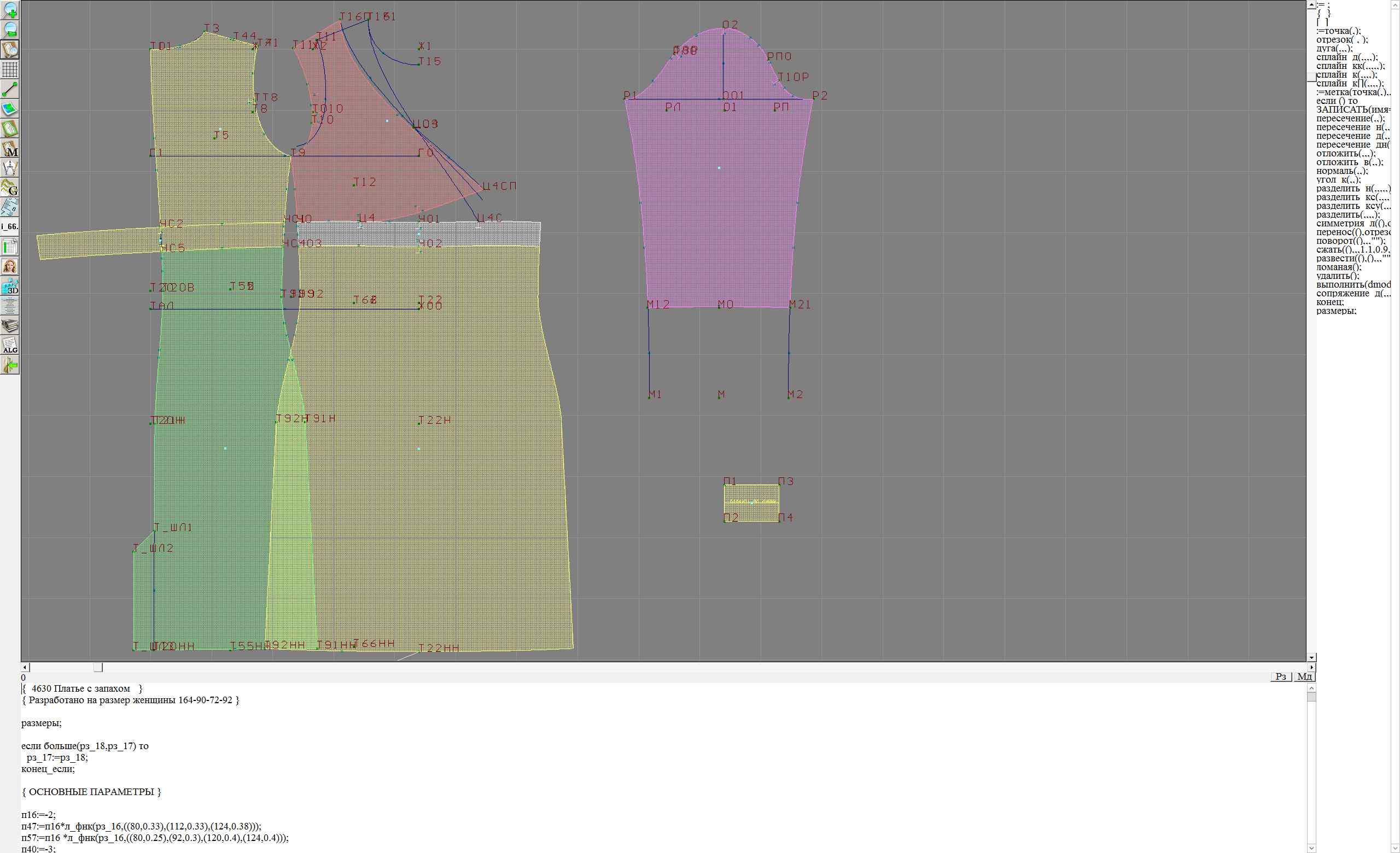Open the compass measuring tool icon
The height and width of the screenshot is (853, 1400).
pos(10,167)
